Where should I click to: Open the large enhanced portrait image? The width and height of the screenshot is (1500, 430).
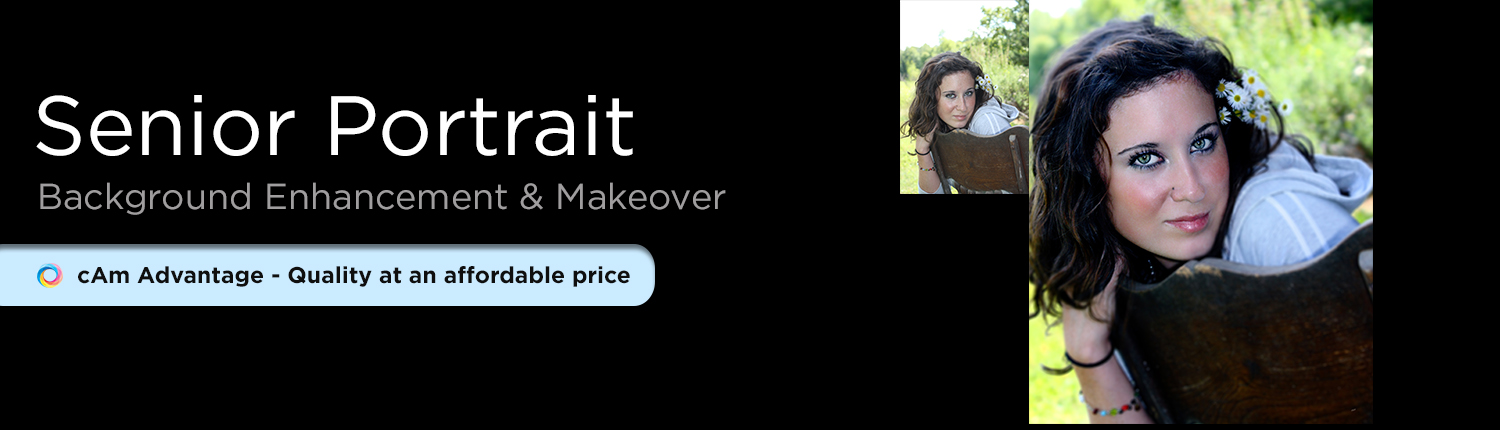[x=1201, y=211]
